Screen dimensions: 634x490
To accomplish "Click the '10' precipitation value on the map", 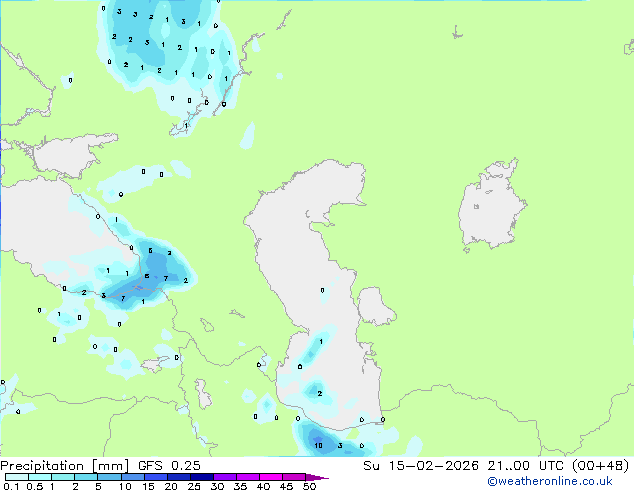I will coord(319,446).
